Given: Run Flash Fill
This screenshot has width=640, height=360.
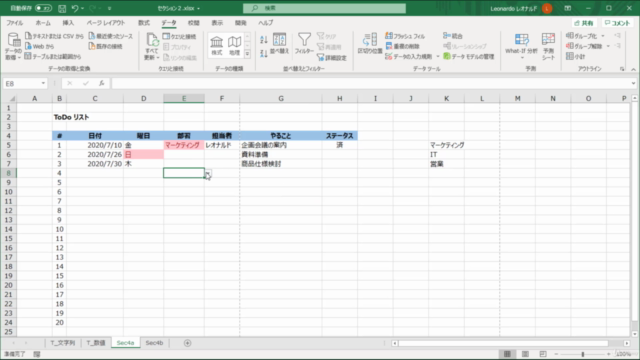Looking at the screenshot, I should [405, 36].
